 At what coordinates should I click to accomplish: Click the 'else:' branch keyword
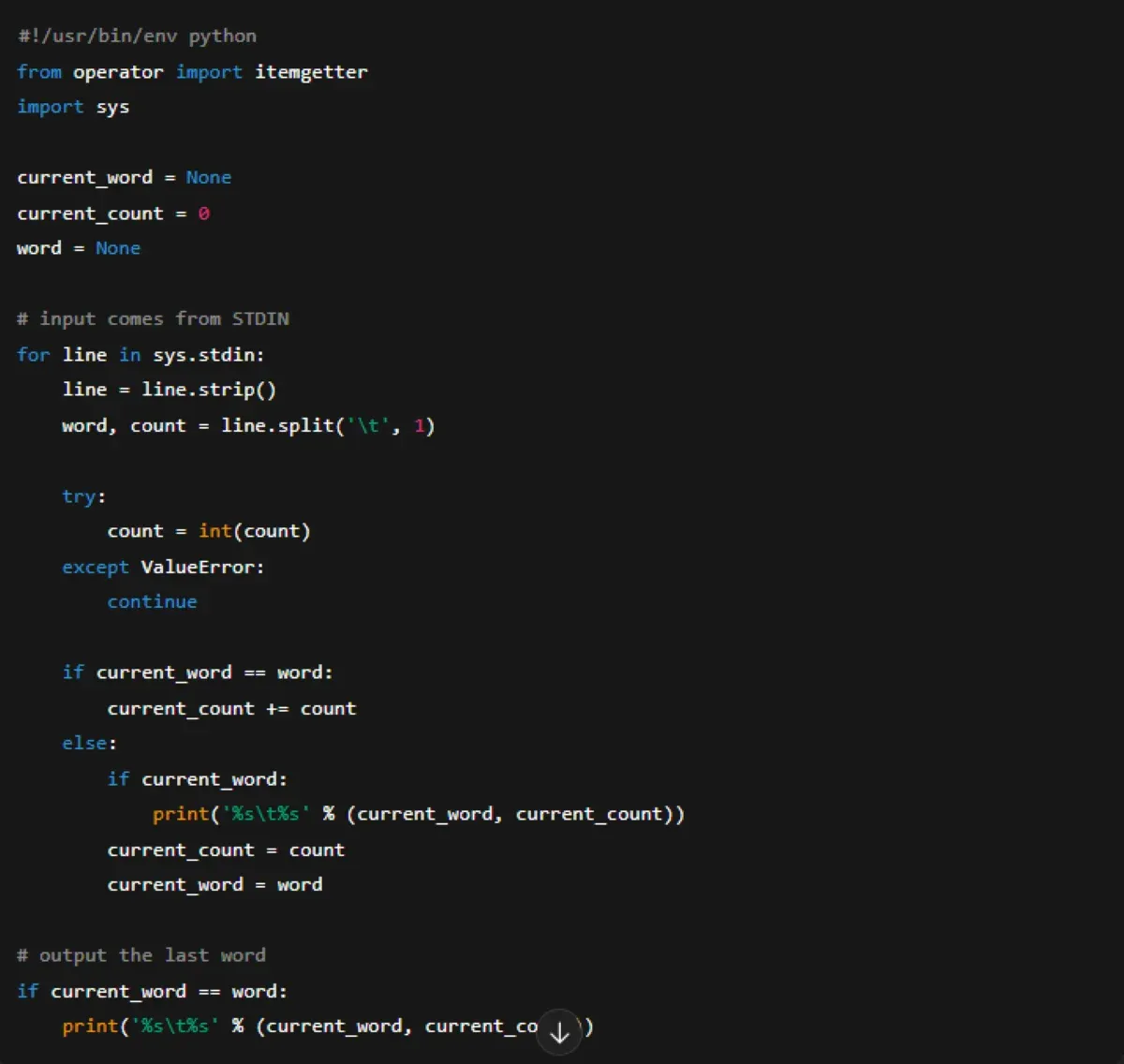point(83,743)
